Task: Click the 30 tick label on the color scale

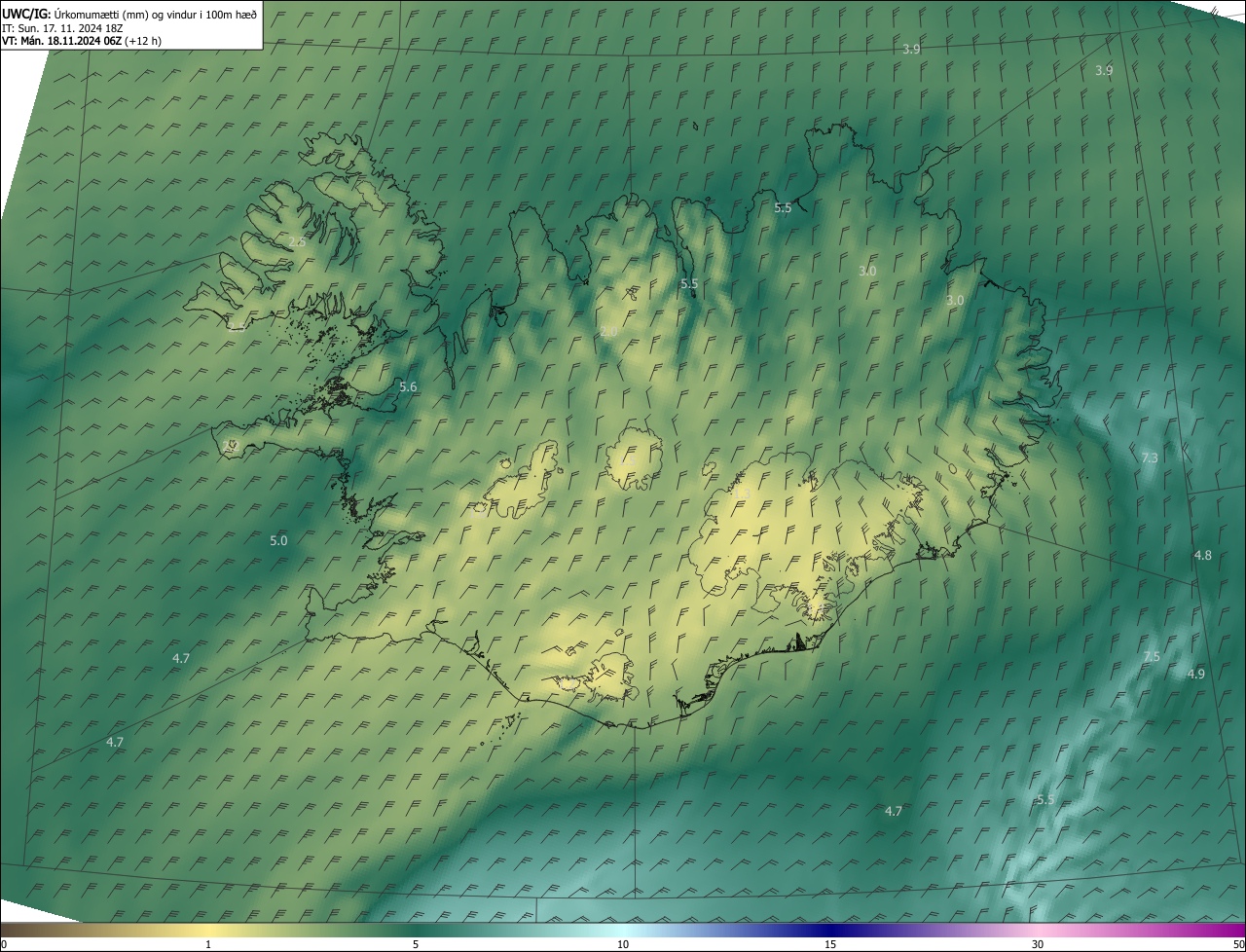Action: (x=1038, y=944)
